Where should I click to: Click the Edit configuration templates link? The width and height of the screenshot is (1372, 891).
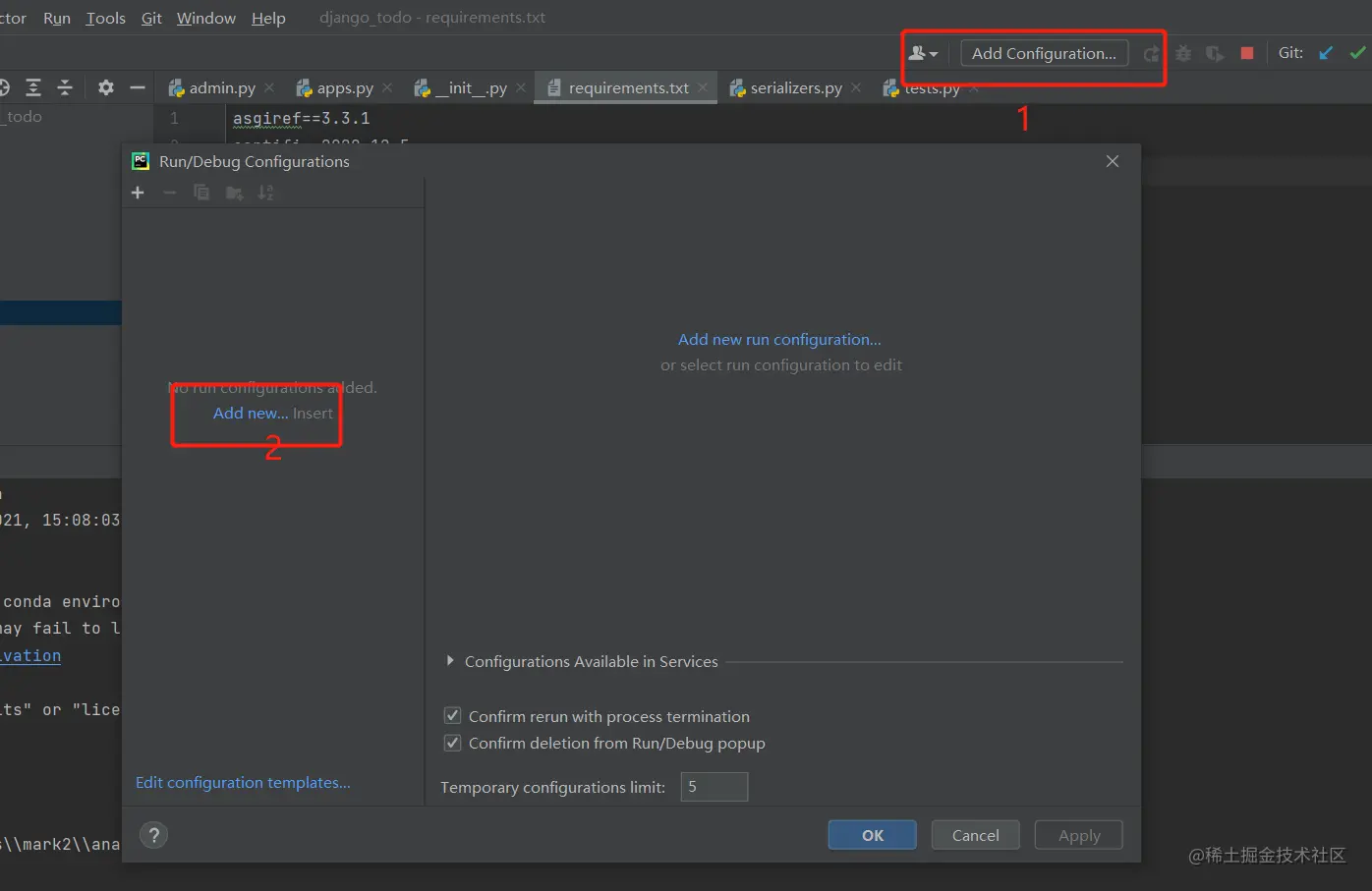click(243, 782)
